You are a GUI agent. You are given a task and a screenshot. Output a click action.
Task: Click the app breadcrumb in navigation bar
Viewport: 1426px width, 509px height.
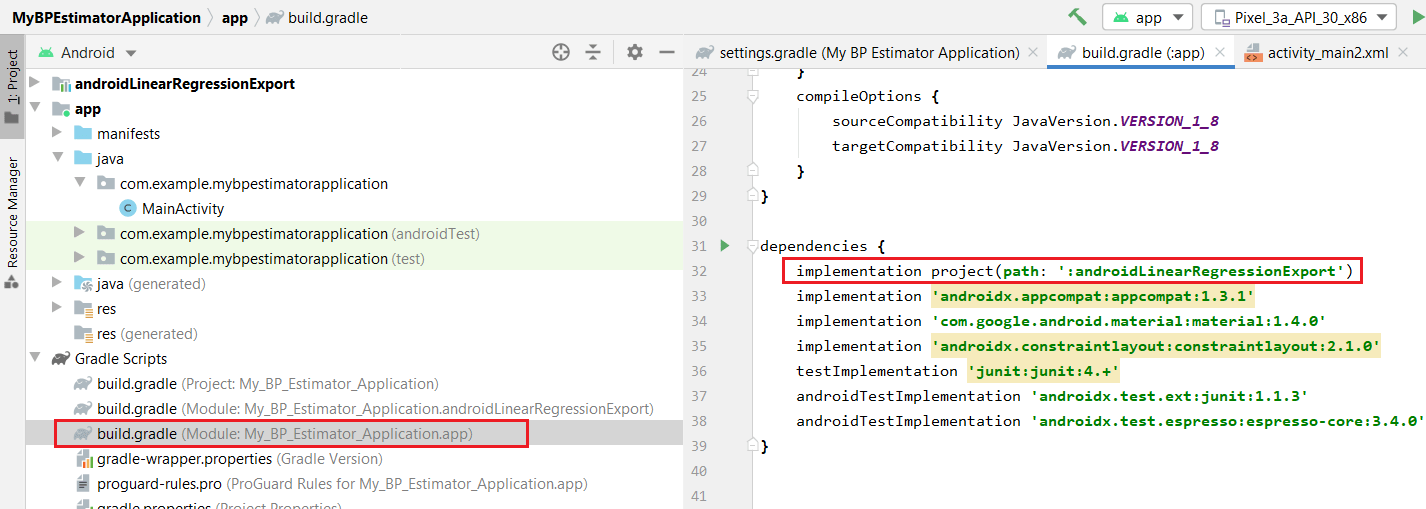(234, 18)
